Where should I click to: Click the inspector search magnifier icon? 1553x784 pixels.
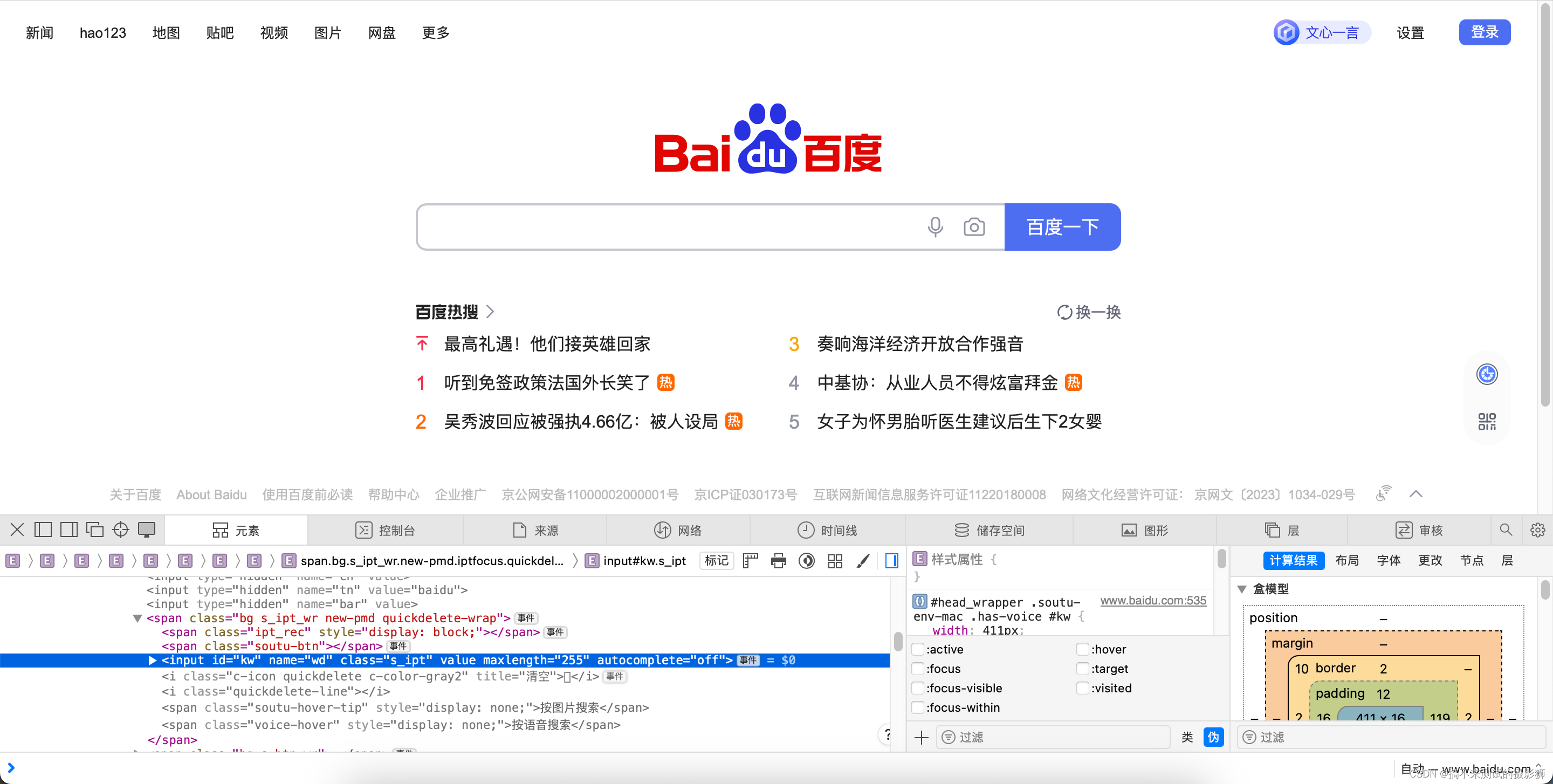point(1506,529)
